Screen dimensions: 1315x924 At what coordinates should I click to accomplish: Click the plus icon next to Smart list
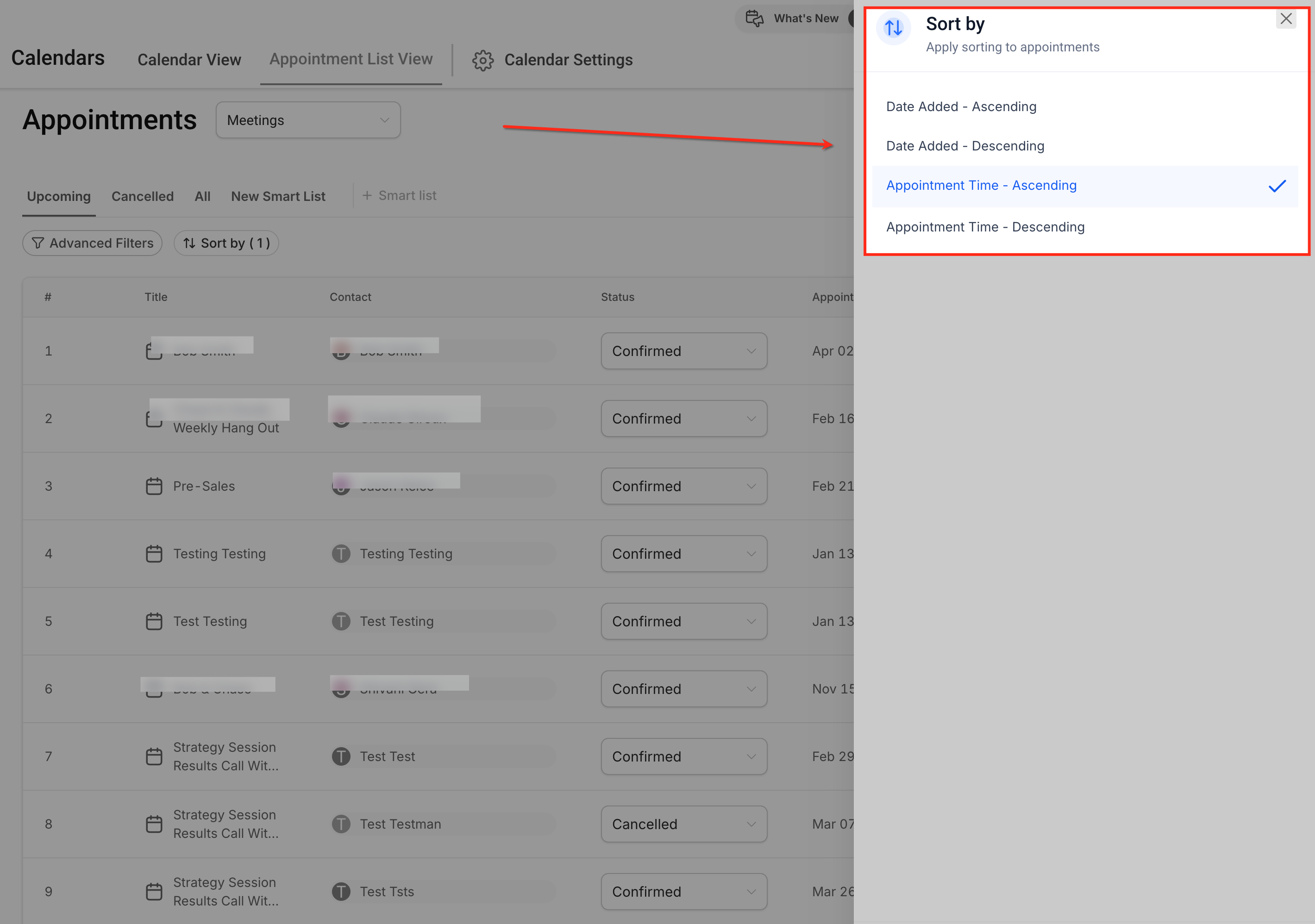[367, 196]
